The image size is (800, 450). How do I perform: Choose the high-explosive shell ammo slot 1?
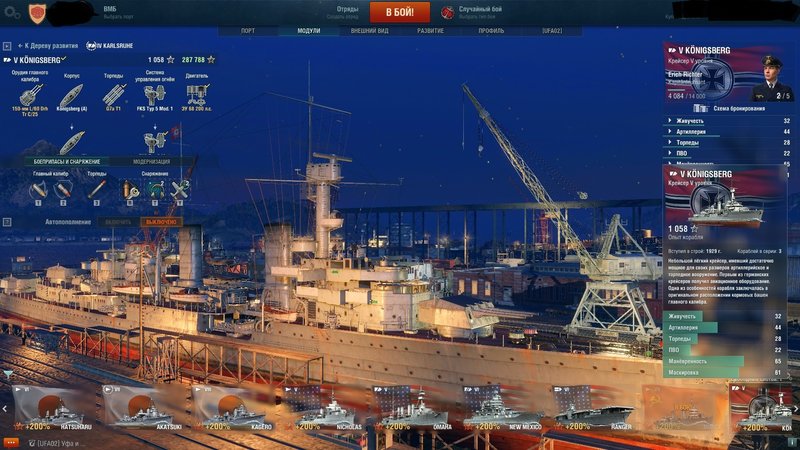[x=38, y=191]
